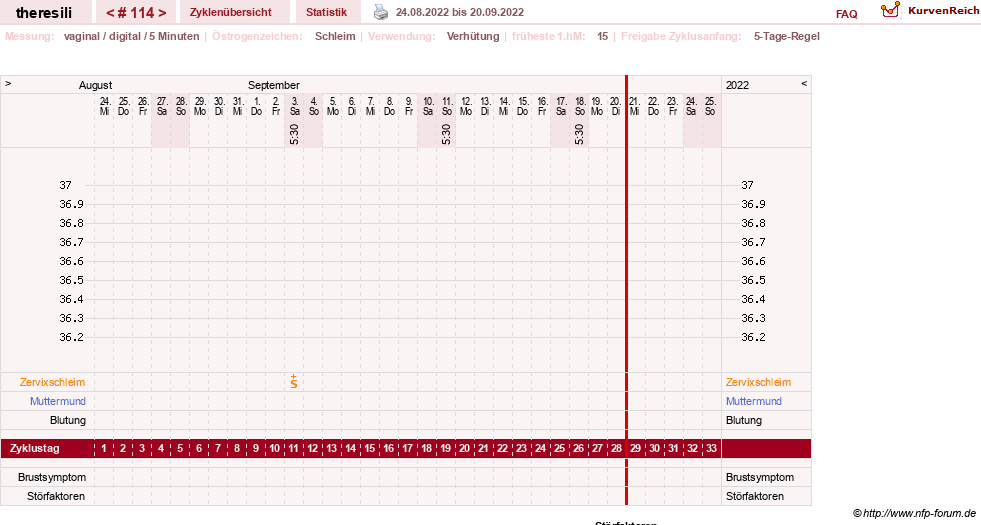Select cycle day 1 cell
Viewport: 981px width, 525px height.
(x=104, y=449)
